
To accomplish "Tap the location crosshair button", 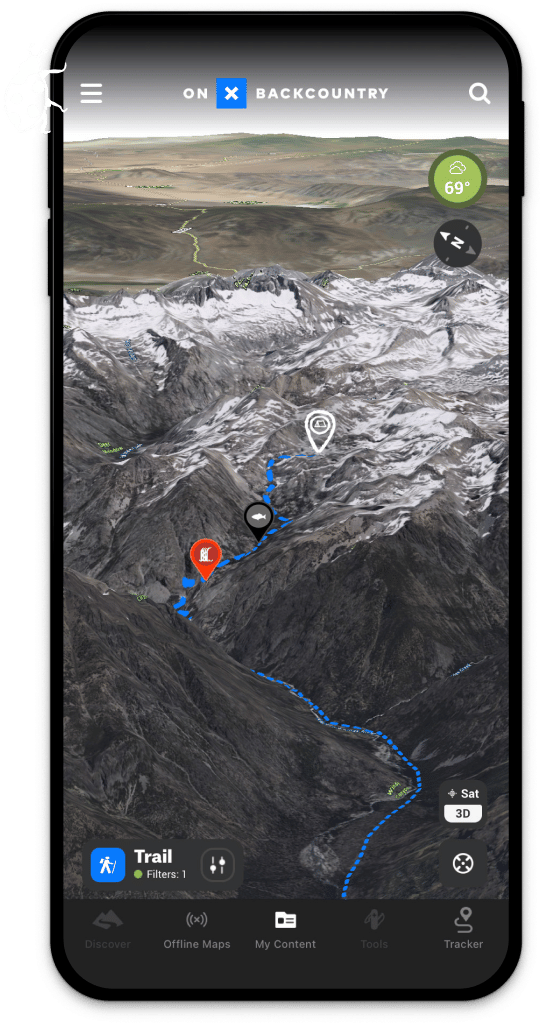I will [463, 864].
